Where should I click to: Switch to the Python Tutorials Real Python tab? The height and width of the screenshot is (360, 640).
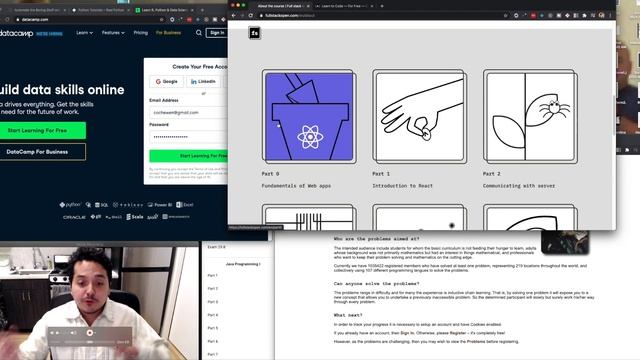100,10
